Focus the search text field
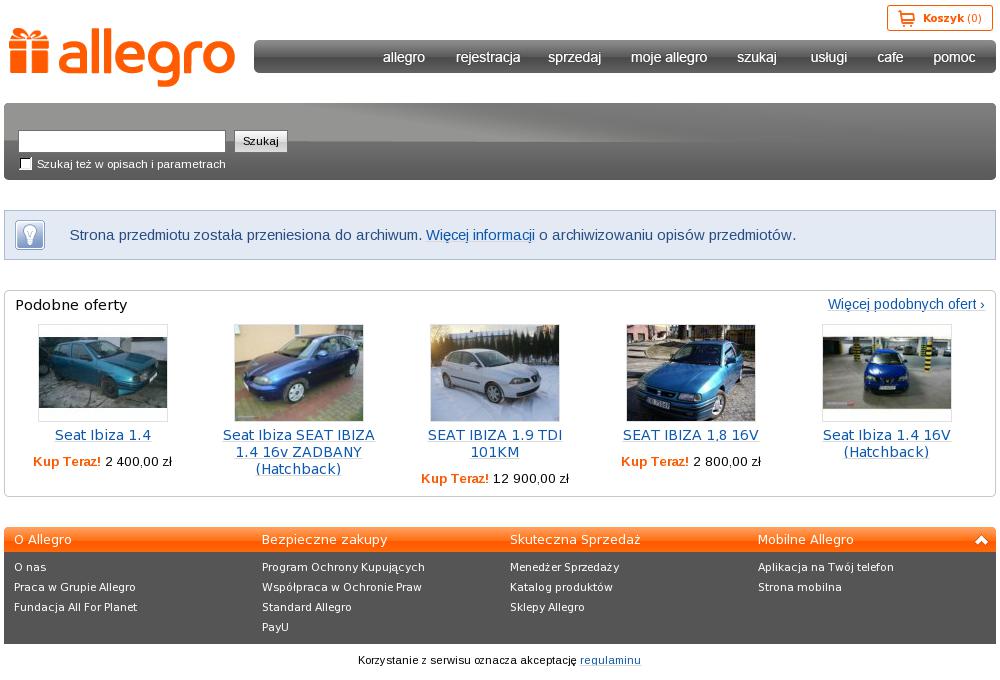Screen dimensions: 1000x680 point(122,141)
